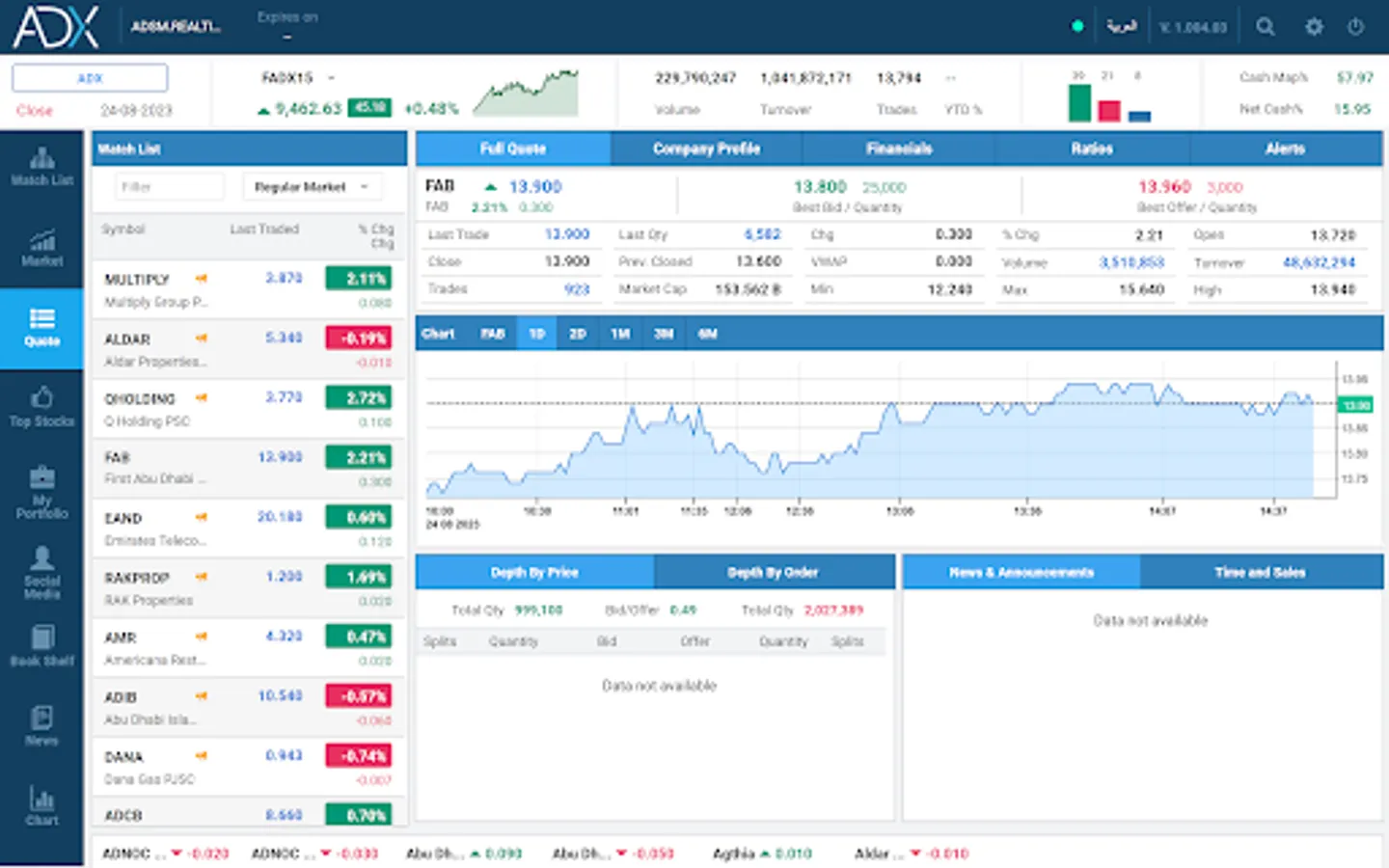Select the Quote sidebar icon
This screenshot has height=868, width=1389.
41,328
